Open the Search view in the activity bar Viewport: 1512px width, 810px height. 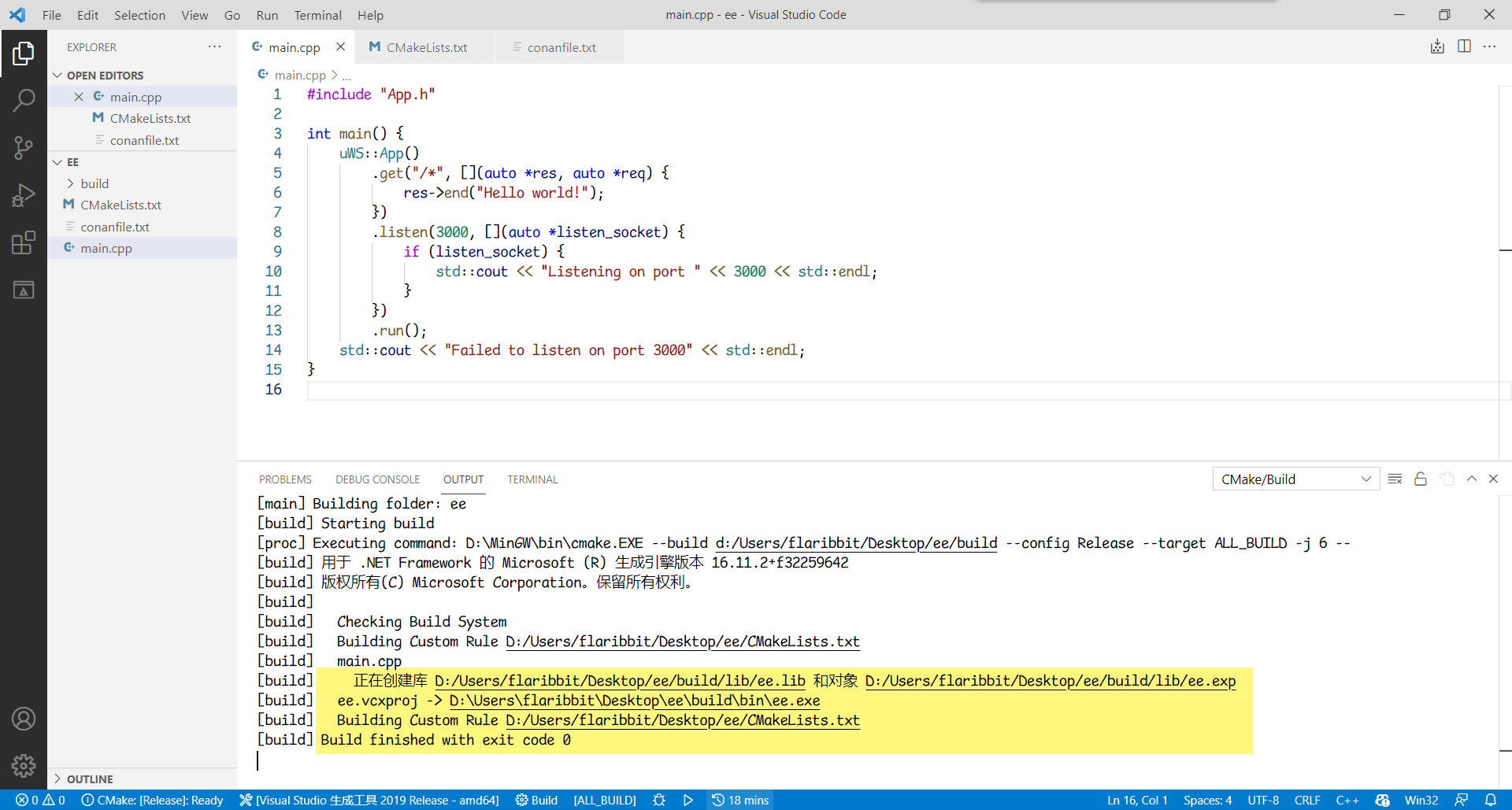click(24, 100)
